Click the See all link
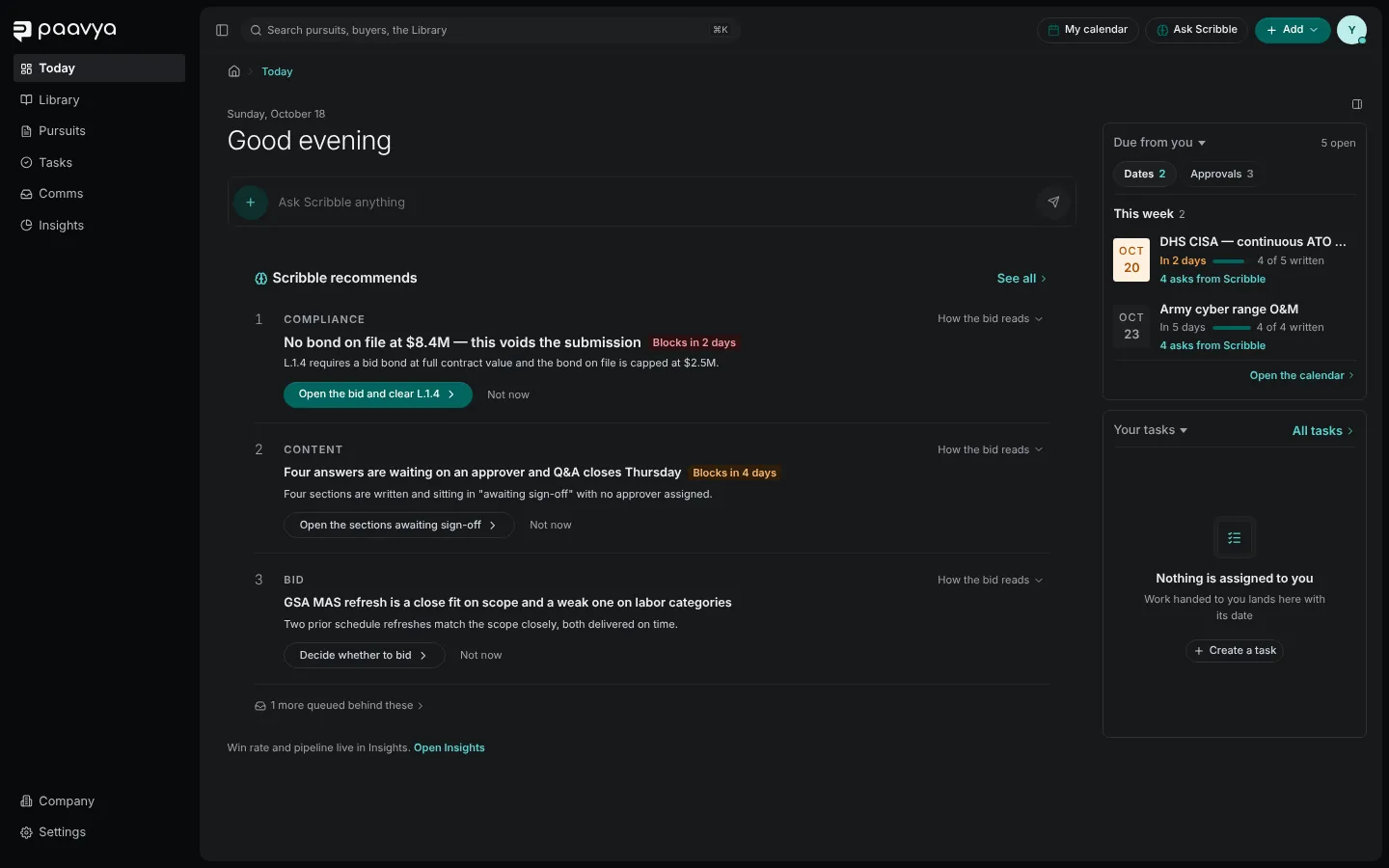 coord(1021,279)
